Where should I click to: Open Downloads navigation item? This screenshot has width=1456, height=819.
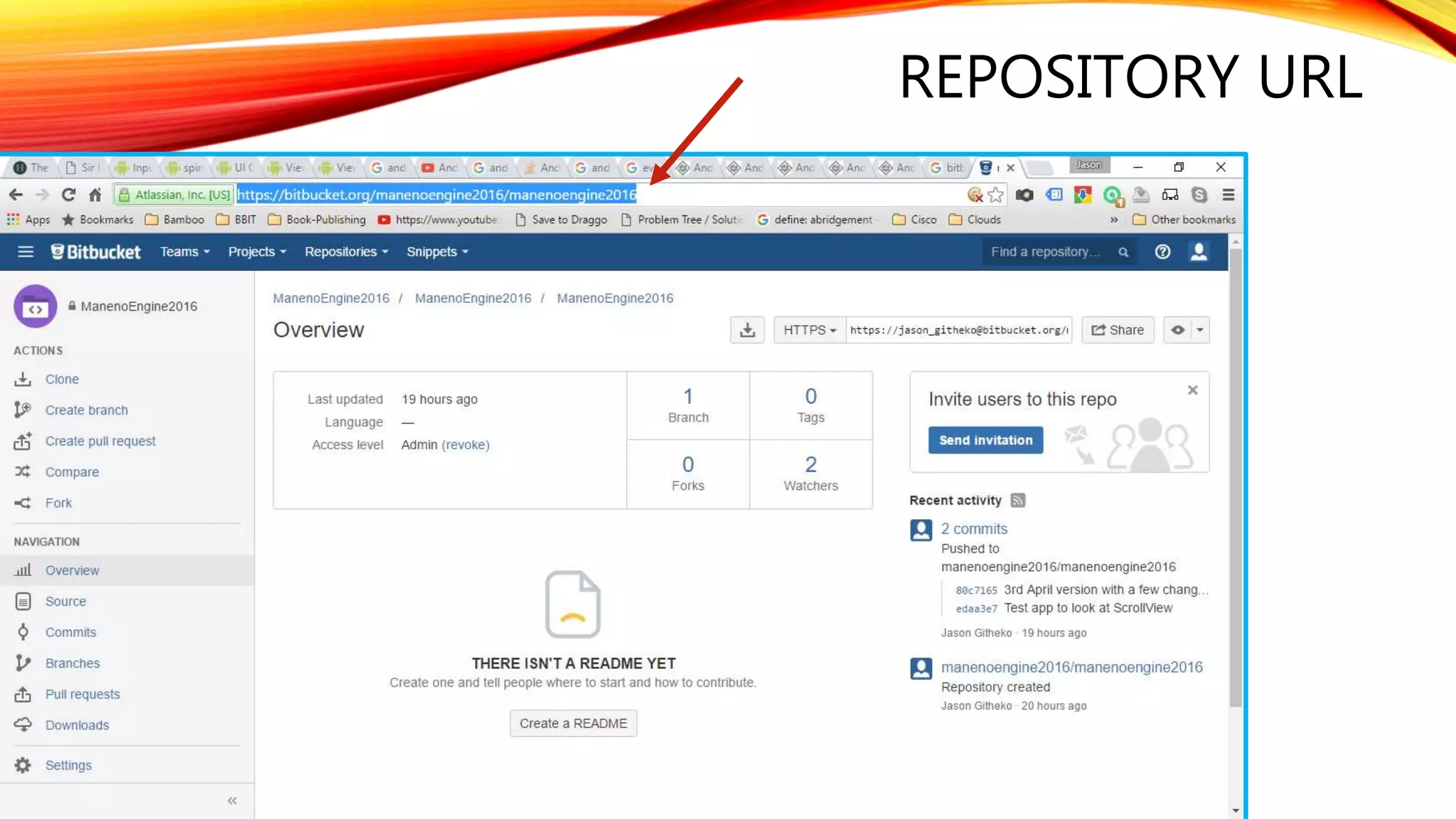[77, 725]
